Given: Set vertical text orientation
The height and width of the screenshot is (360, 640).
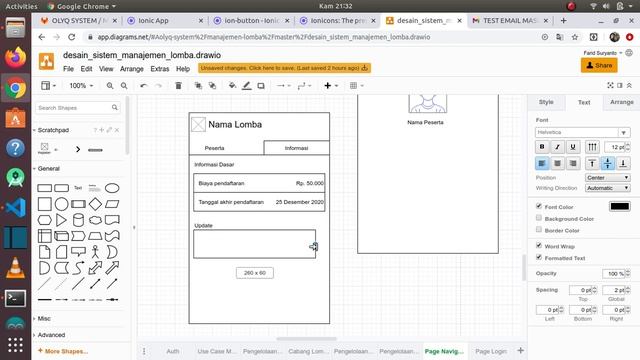Looking at the screenshot, I should (592, 147).
